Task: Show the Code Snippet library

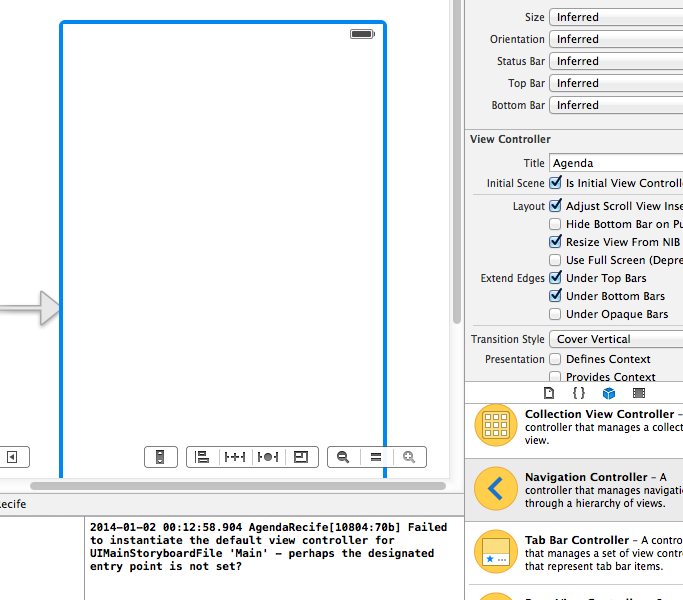Action: (578, 393)
